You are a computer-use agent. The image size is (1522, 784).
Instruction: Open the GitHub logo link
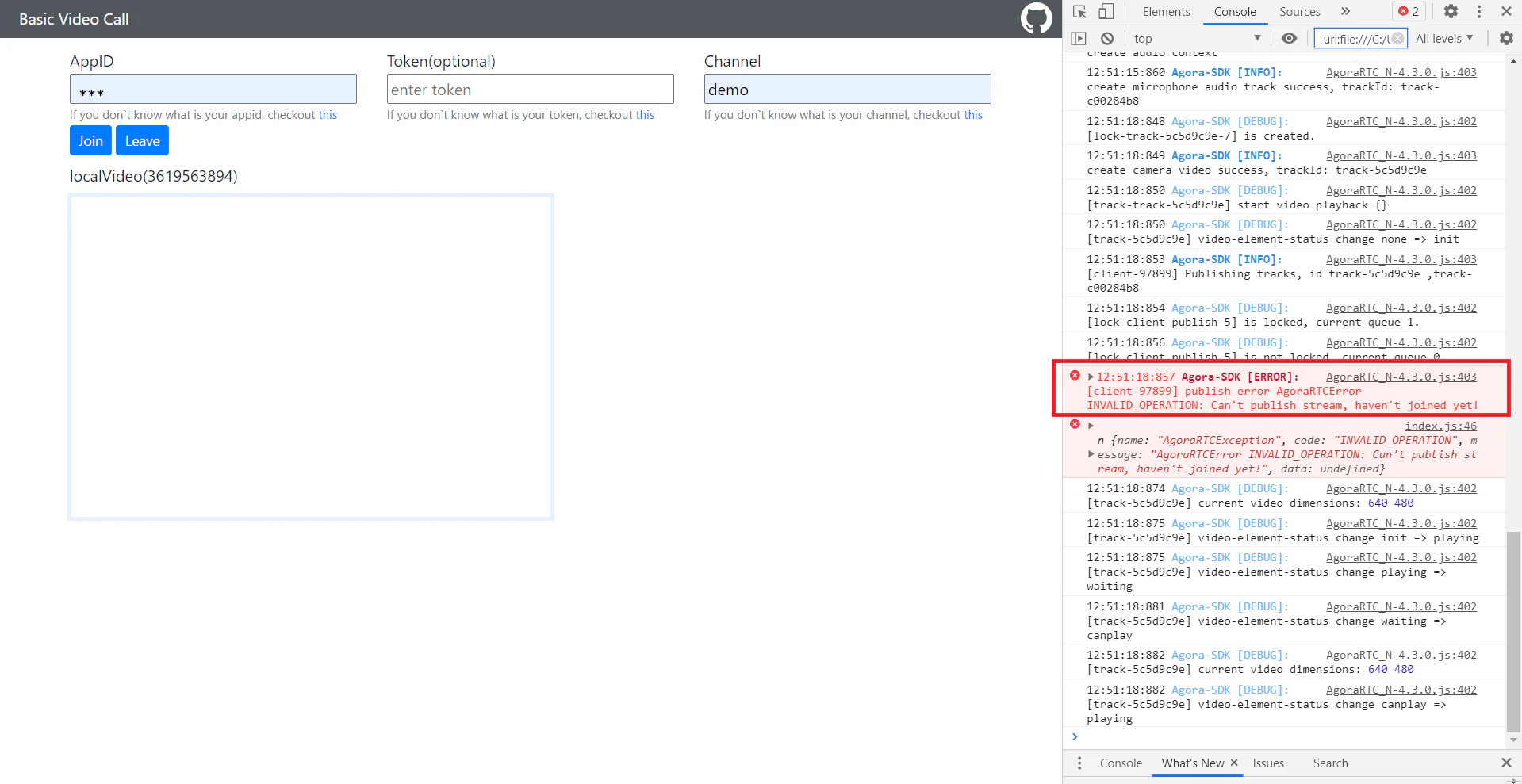[1036, 18]
